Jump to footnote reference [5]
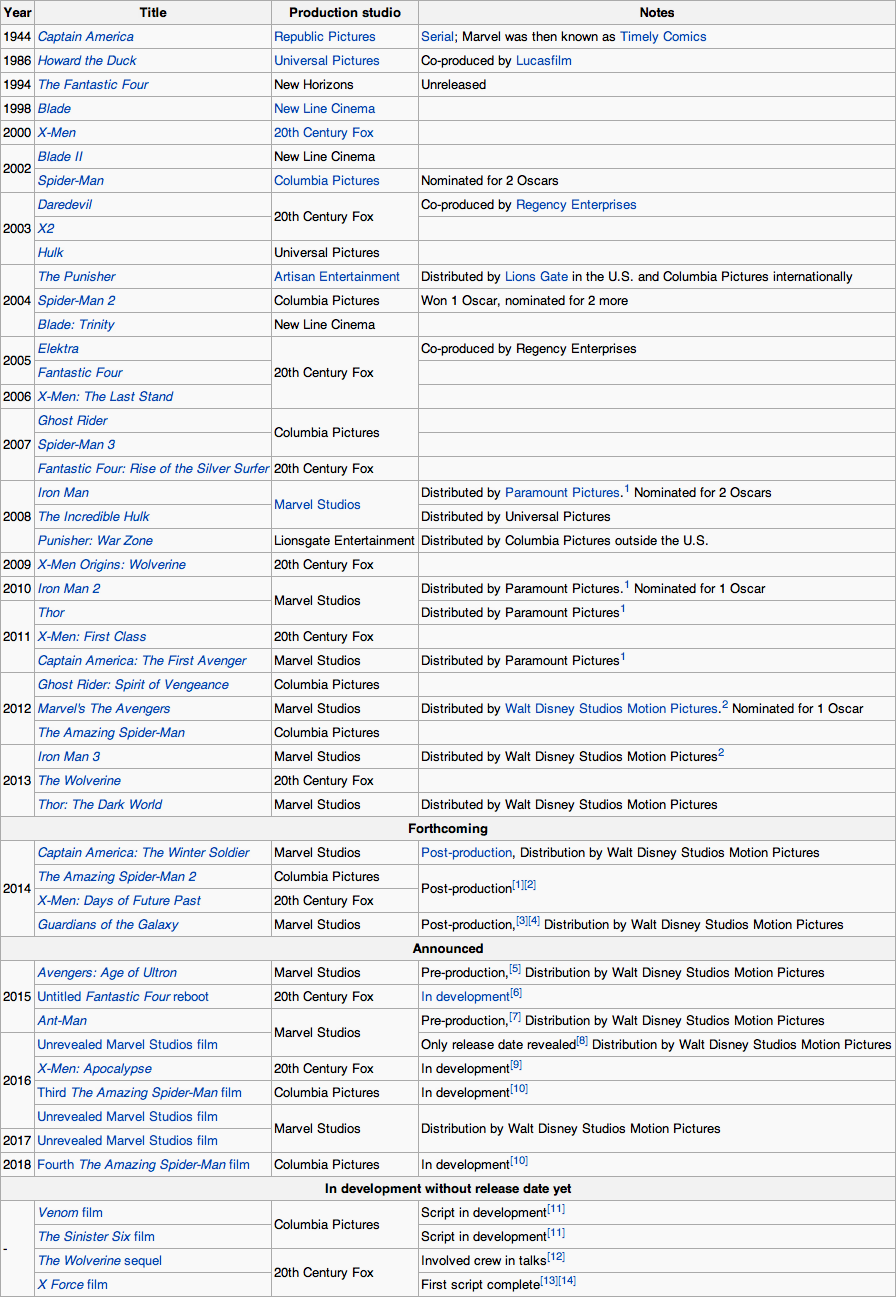This screenshot has width=896, height=1297. pos(515,969)
